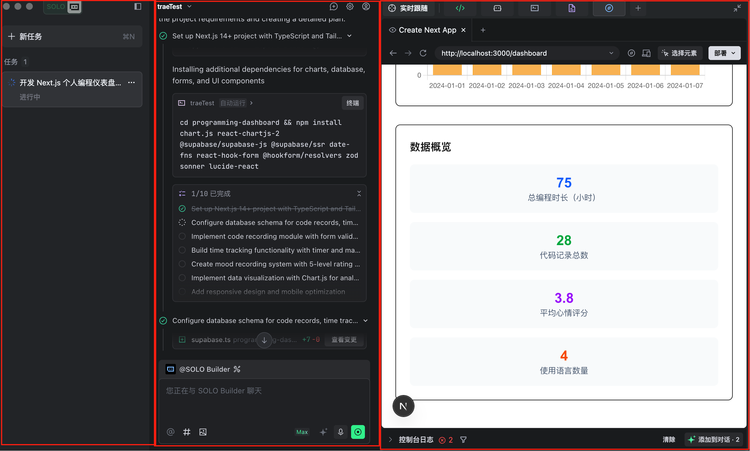Activate 选择元素 element picker
Screen dimensions: 750x451
tap(680, 53)
